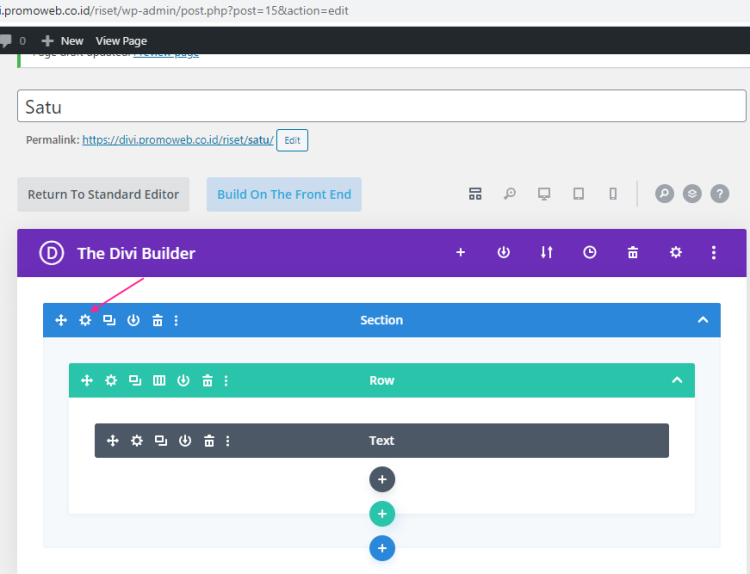Save the Row to library icon
The image size is (750, 574).
tap(183, 380)
